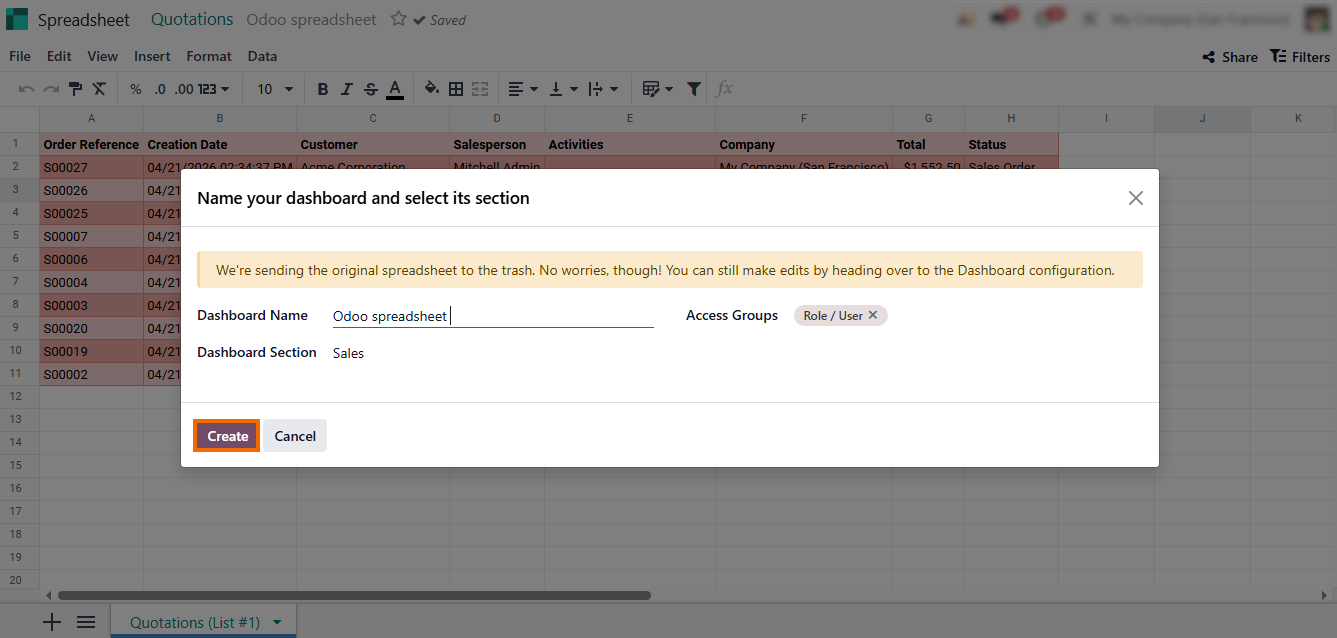
Task: Star the spreadsheet as favorite
Action: [x=398, y=19]
